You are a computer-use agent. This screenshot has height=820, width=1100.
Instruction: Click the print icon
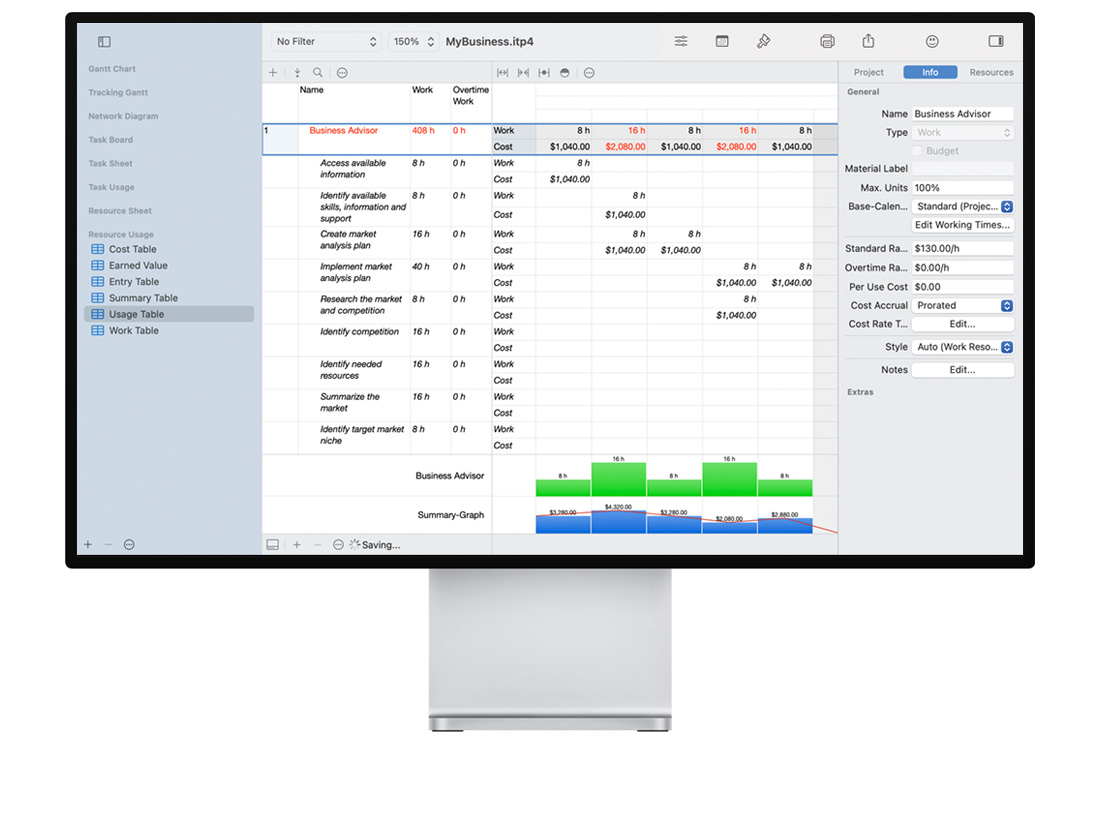[828, 41]
